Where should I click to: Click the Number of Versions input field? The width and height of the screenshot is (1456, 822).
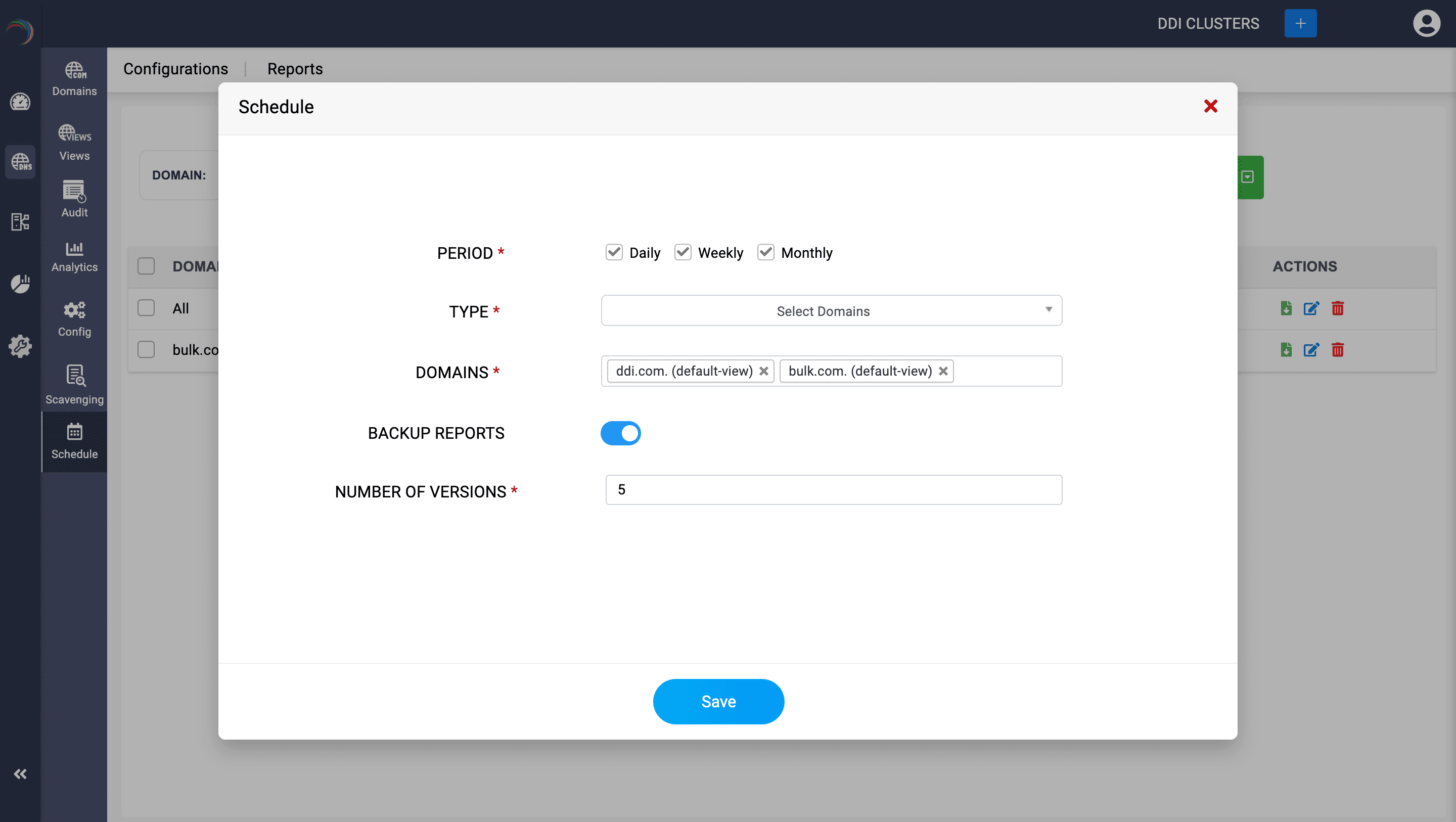click(833, 489)
